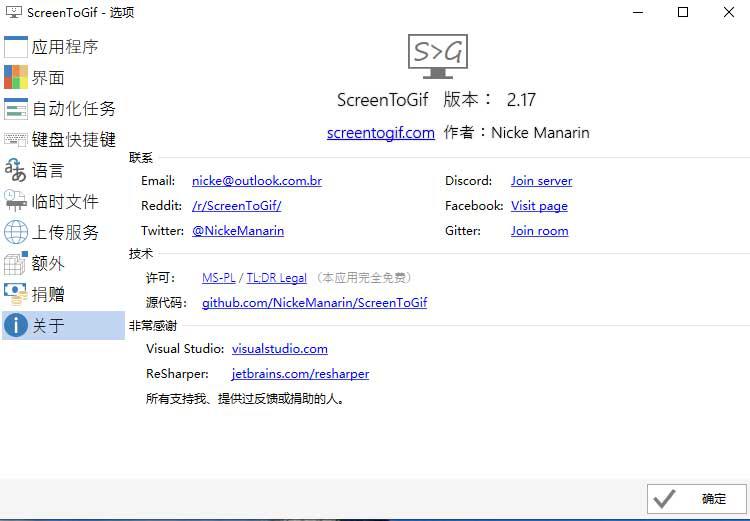Click the ScreenToGif title bar icon
The width and height of the screenshot is (750, 521).
[x=14, y=12]
